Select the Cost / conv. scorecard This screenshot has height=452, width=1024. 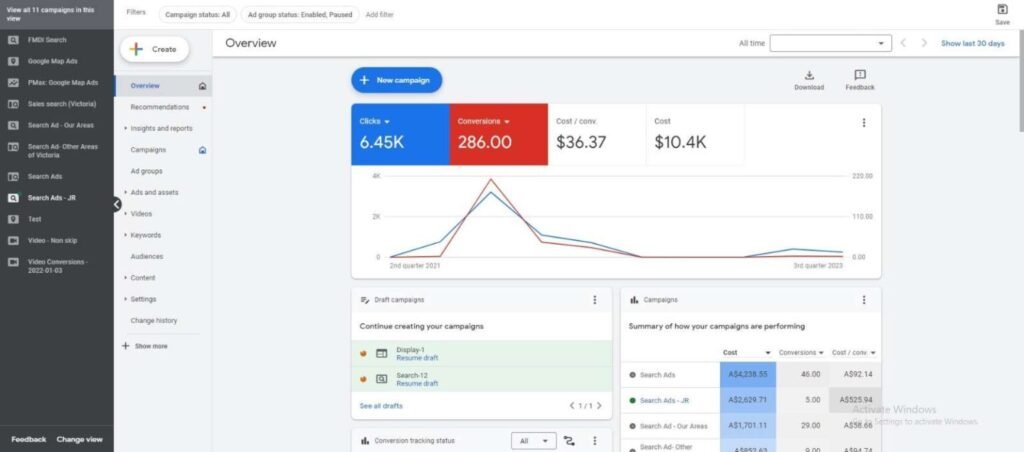tap(597, 135)
